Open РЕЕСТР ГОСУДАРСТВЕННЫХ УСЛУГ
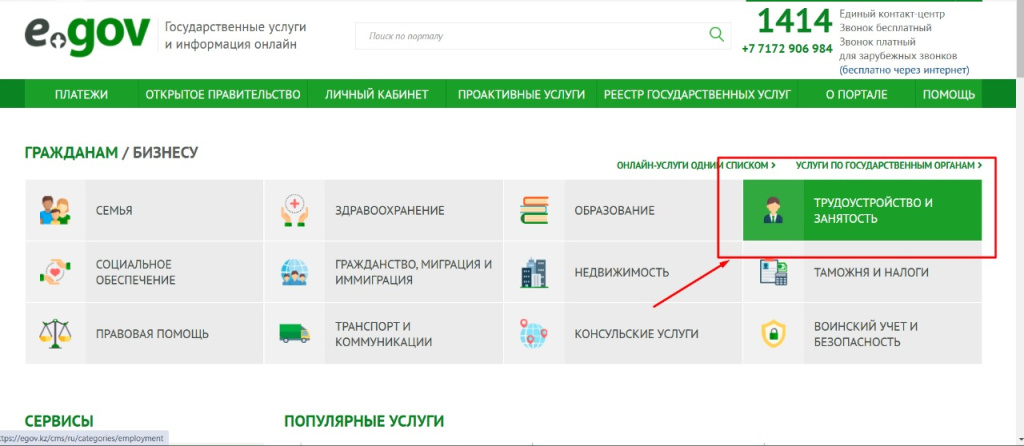The height and width of the screenshot is (446, 1024). click(x=697, y=95)
